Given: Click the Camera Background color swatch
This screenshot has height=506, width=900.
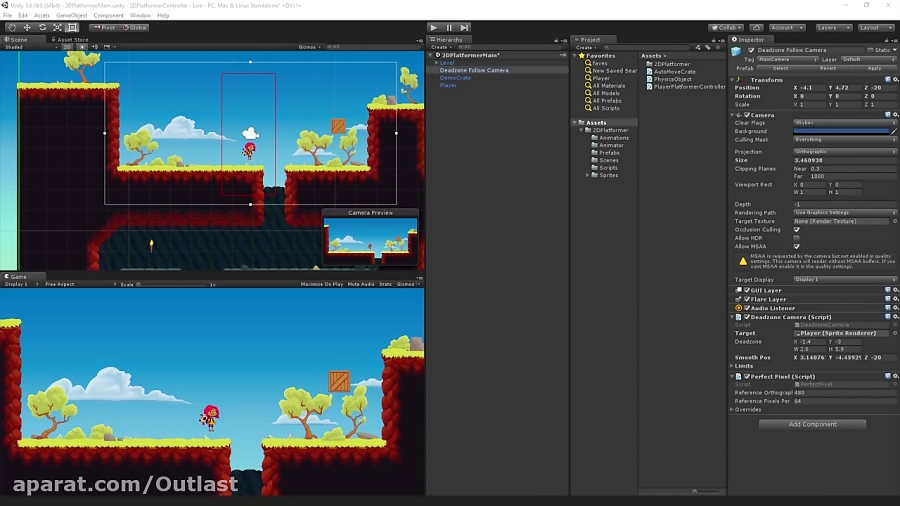Looking at the screenshot, I should pyautogui.click(x=841, y=131).
